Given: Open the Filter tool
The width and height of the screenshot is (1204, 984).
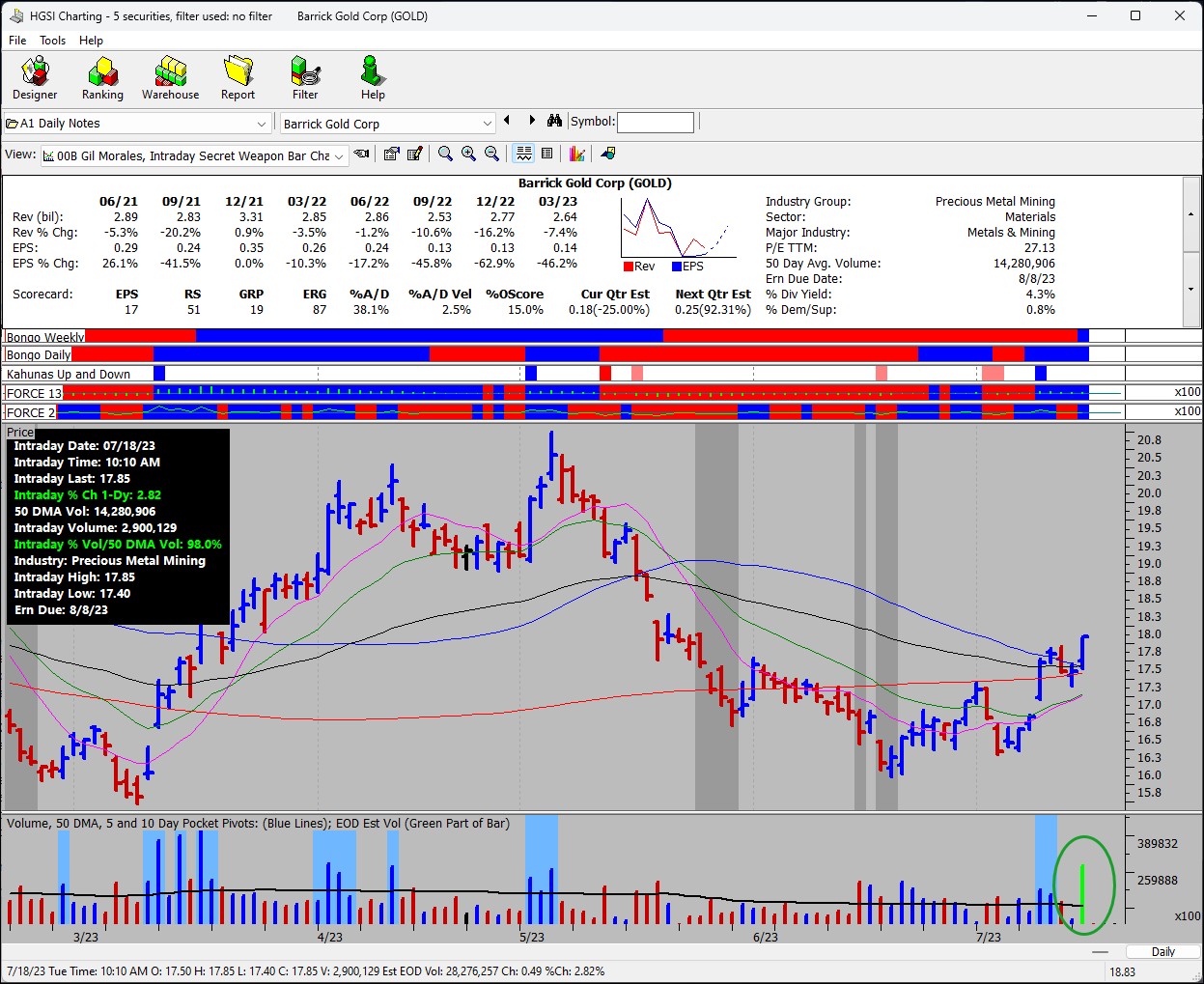Looking at the screenshot, I should click(305, 77).
